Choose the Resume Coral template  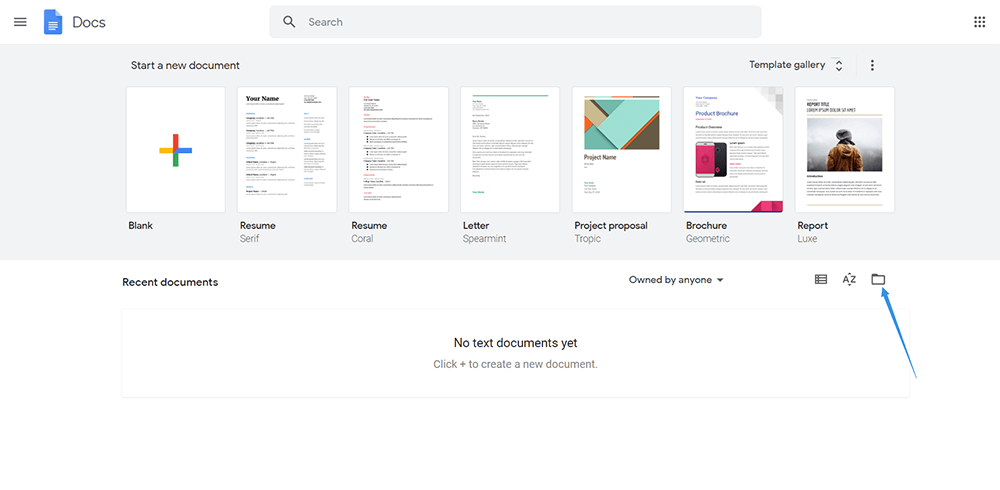399,150
